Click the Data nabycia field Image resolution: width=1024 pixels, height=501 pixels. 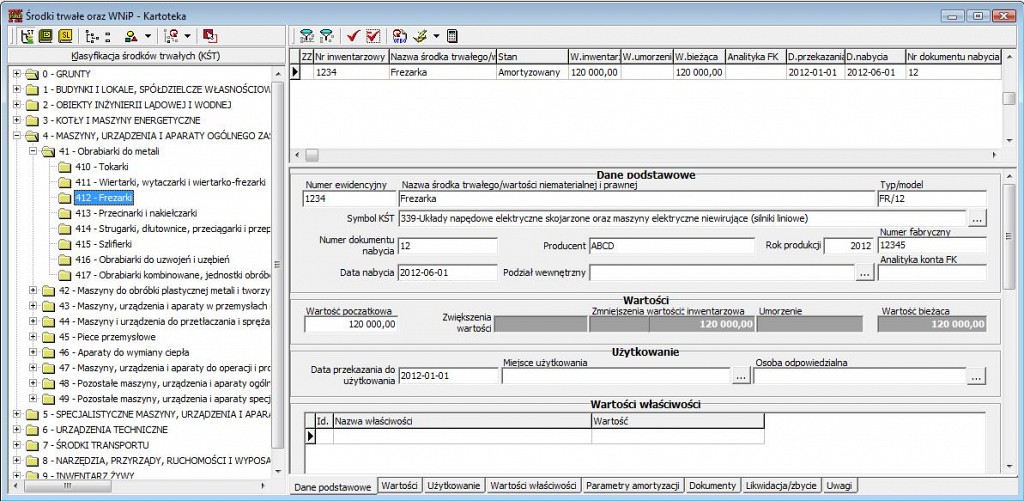point(447,272)
